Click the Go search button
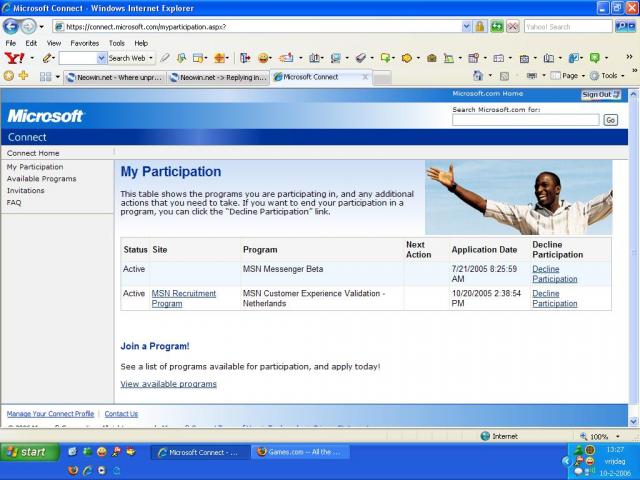Viewport: 640px width, 480px height. coord(611,120)
